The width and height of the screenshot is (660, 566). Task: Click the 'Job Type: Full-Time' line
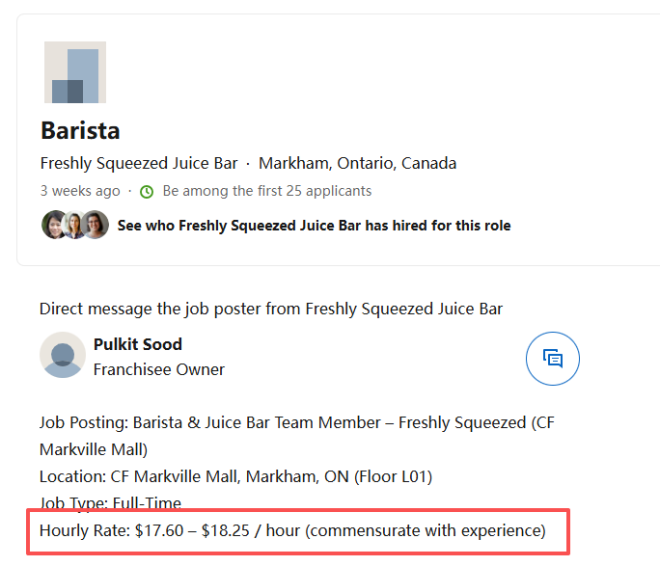pos(110,502)
